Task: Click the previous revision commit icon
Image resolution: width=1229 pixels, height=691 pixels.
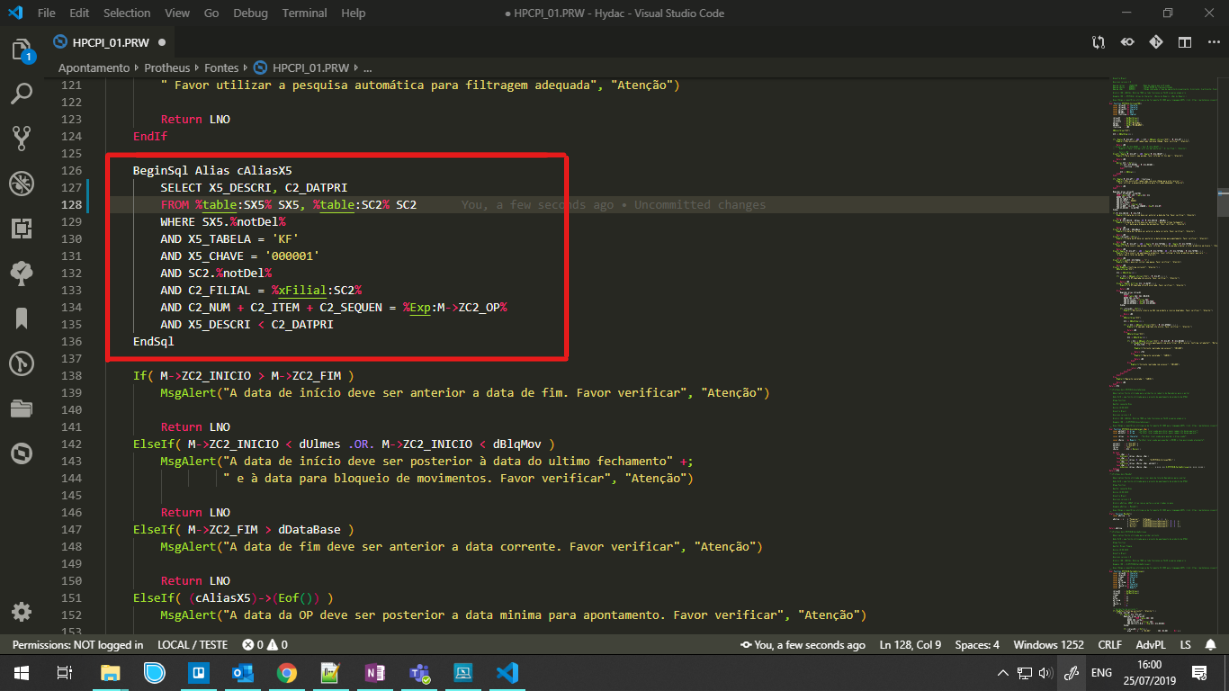Action: coord(1127,43)
